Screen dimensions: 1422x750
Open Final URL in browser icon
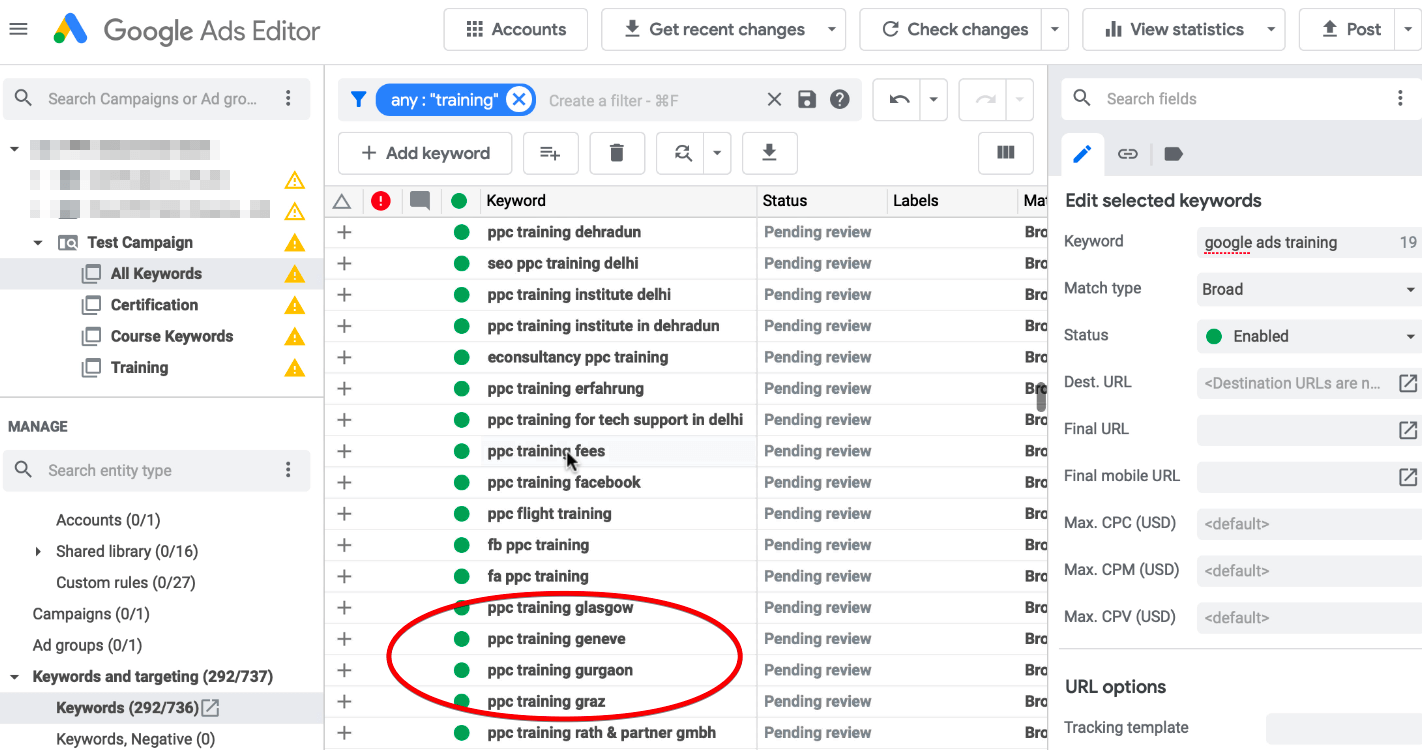click(1408, 430)
